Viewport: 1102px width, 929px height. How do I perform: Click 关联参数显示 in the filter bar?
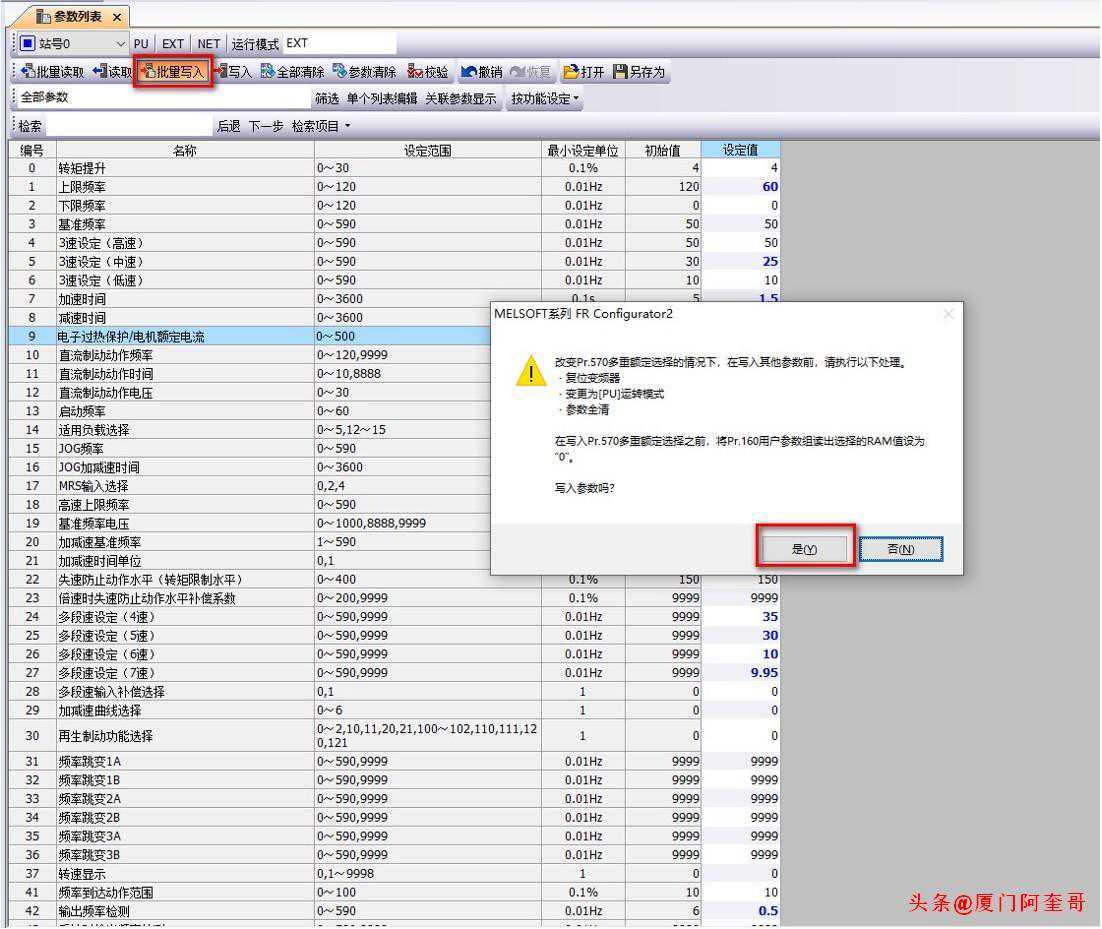tap(460, 98)
